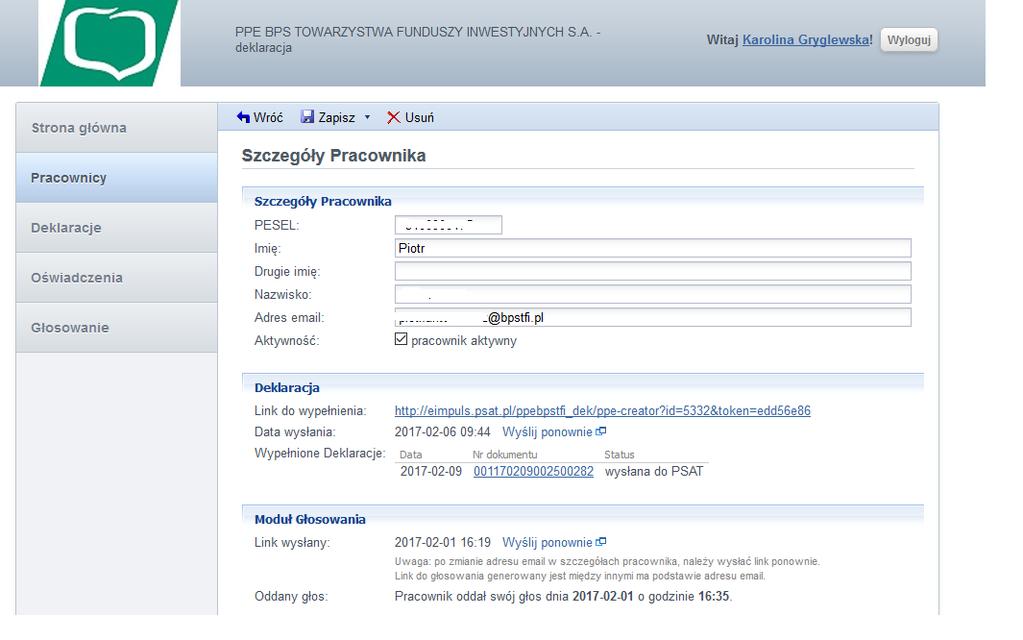The image size is (1023, 640).
Task: Click Wyślij ponownie next to Link wysłany
Action: pyautogui.click(x=547, y=542)
